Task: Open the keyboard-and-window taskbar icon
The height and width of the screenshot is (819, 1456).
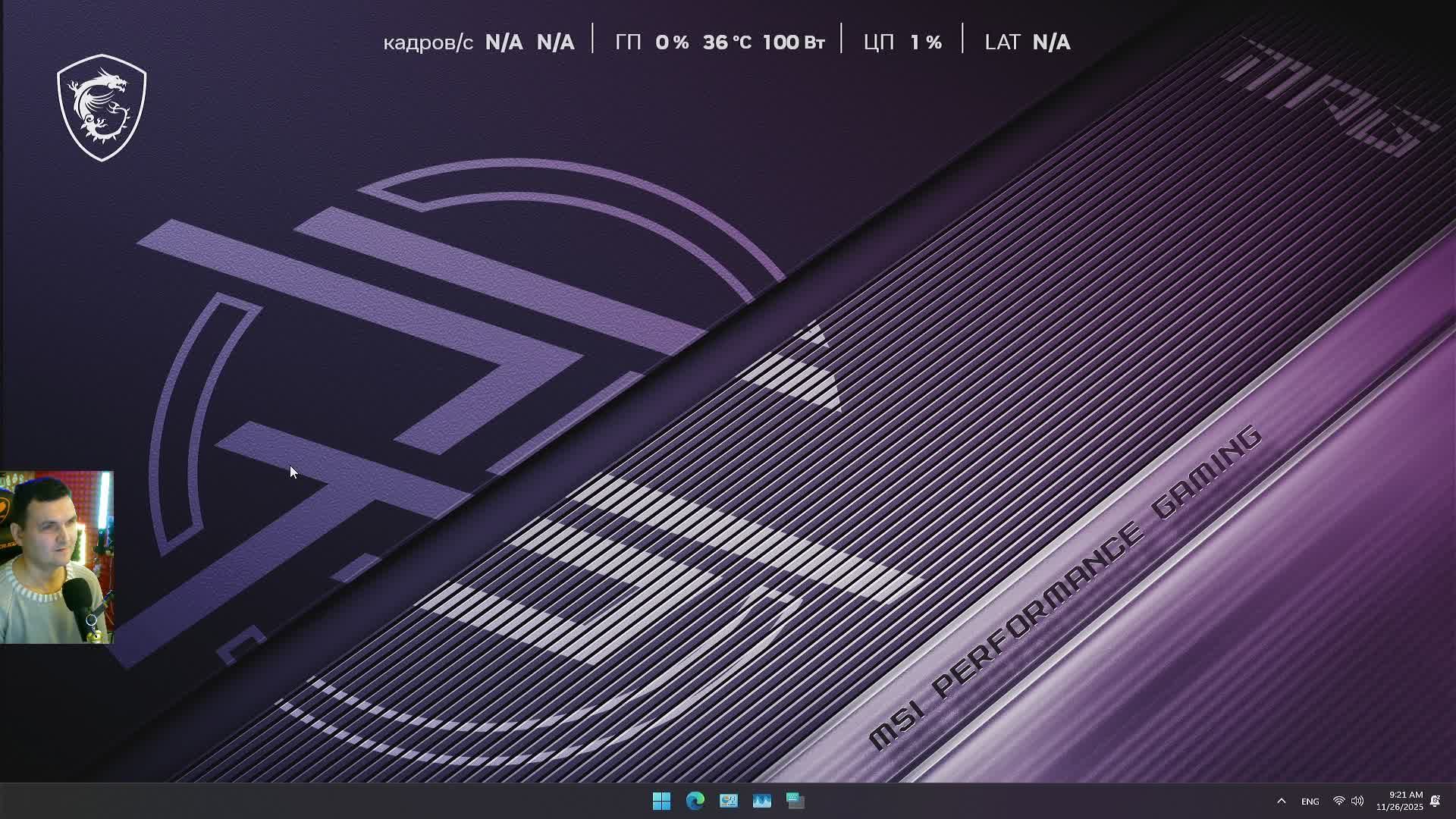Action: click(x=795, y=801)
